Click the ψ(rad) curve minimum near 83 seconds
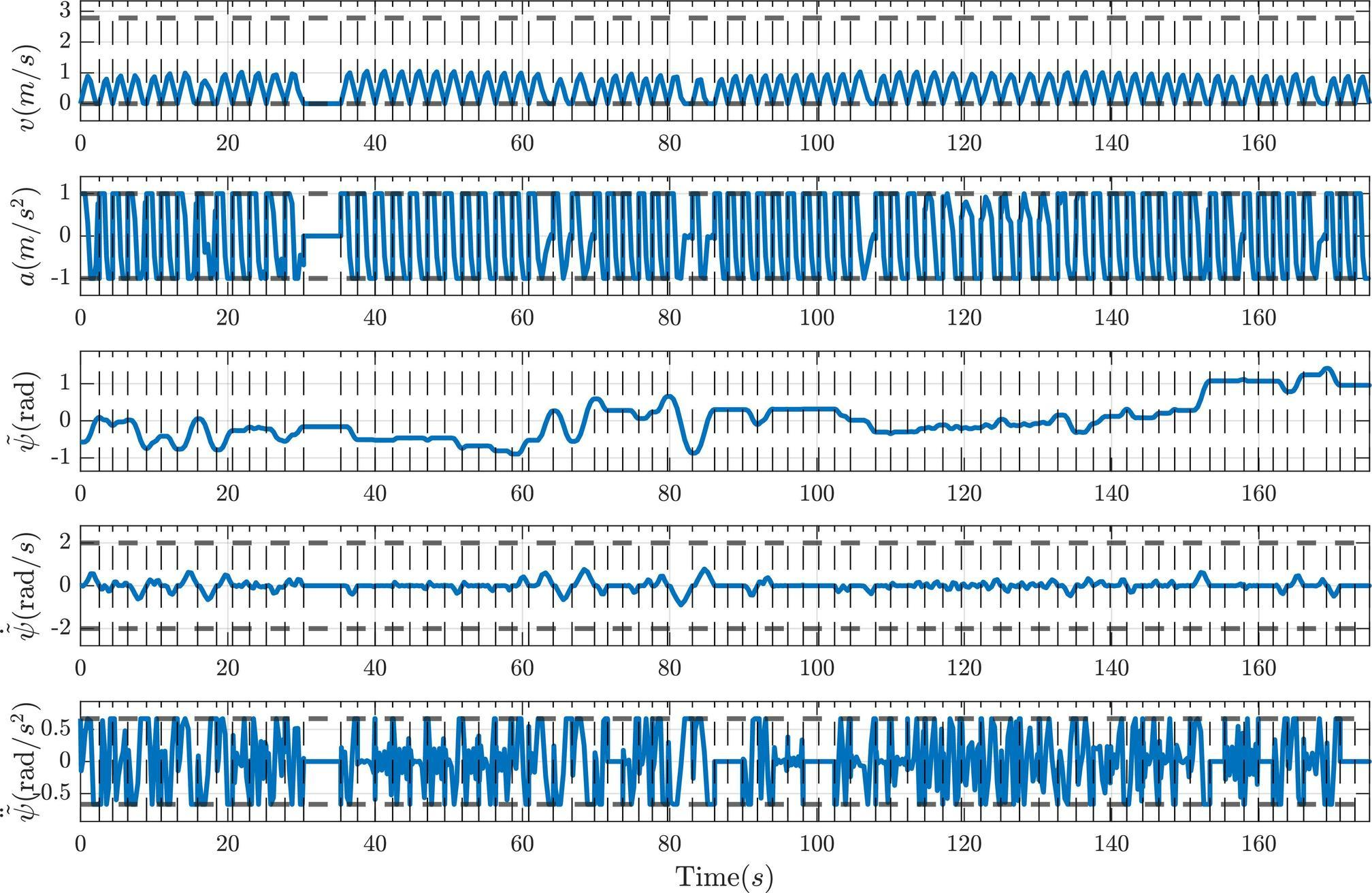This screenshot has height=893, width=1372. pyautogui.click(x=693, y=453)
